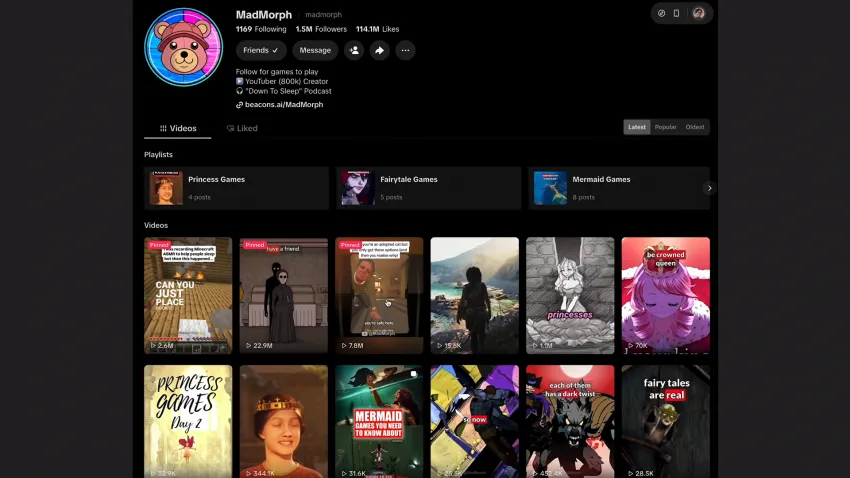The width and height of the screenshot is (850, 478).
Task: View the 1.5M Followers list
Action: [321, 29]
